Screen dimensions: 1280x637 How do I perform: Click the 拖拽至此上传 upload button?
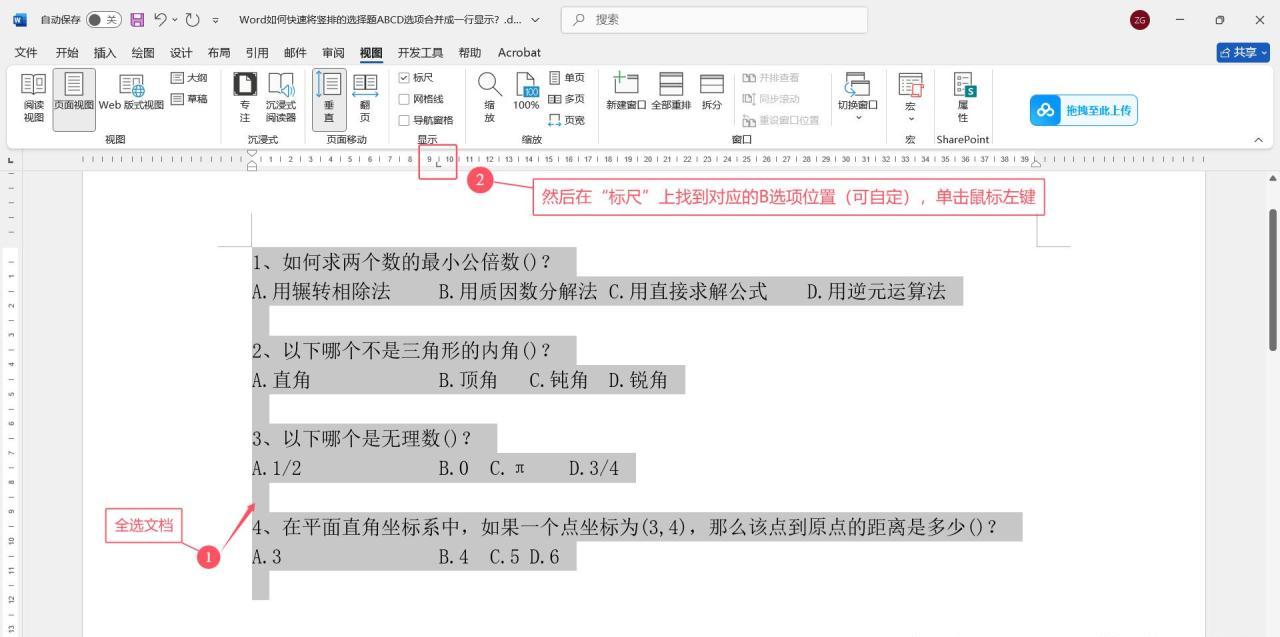click(x=1084, y=110)
